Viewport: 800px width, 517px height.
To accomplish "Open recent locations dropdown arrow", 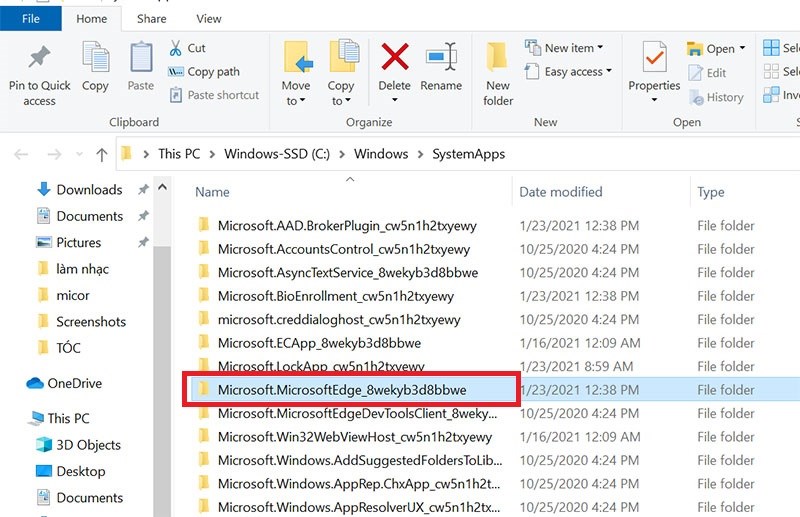I will point(79,154).
